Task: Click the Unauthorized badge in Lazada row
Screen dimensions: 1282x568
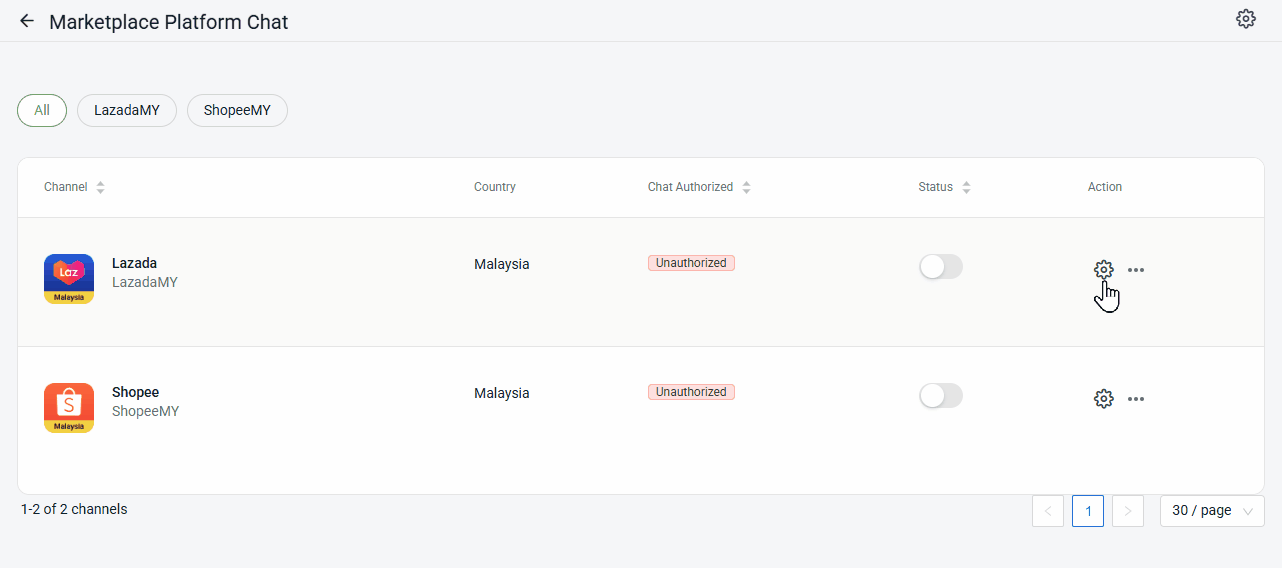Action: 691,263
